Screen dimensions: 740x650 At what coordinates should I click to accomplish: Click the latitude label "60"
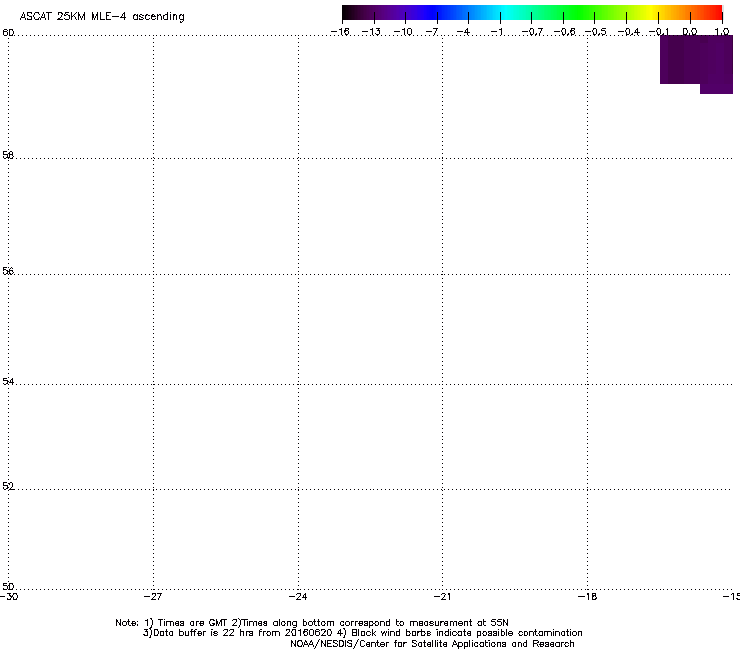coord(8,33)
